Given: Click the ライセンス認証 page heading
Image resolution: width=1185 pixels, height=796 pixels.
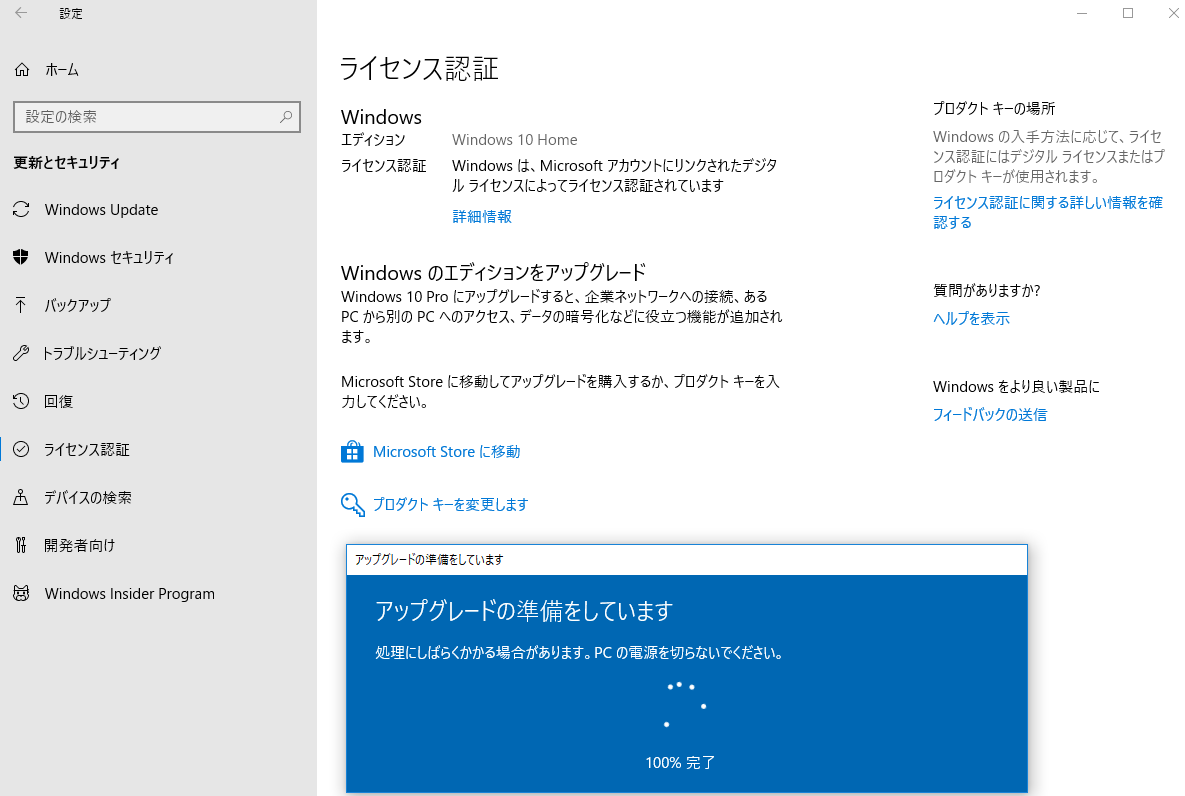Looking at the screenshot, I should point(419,68).
